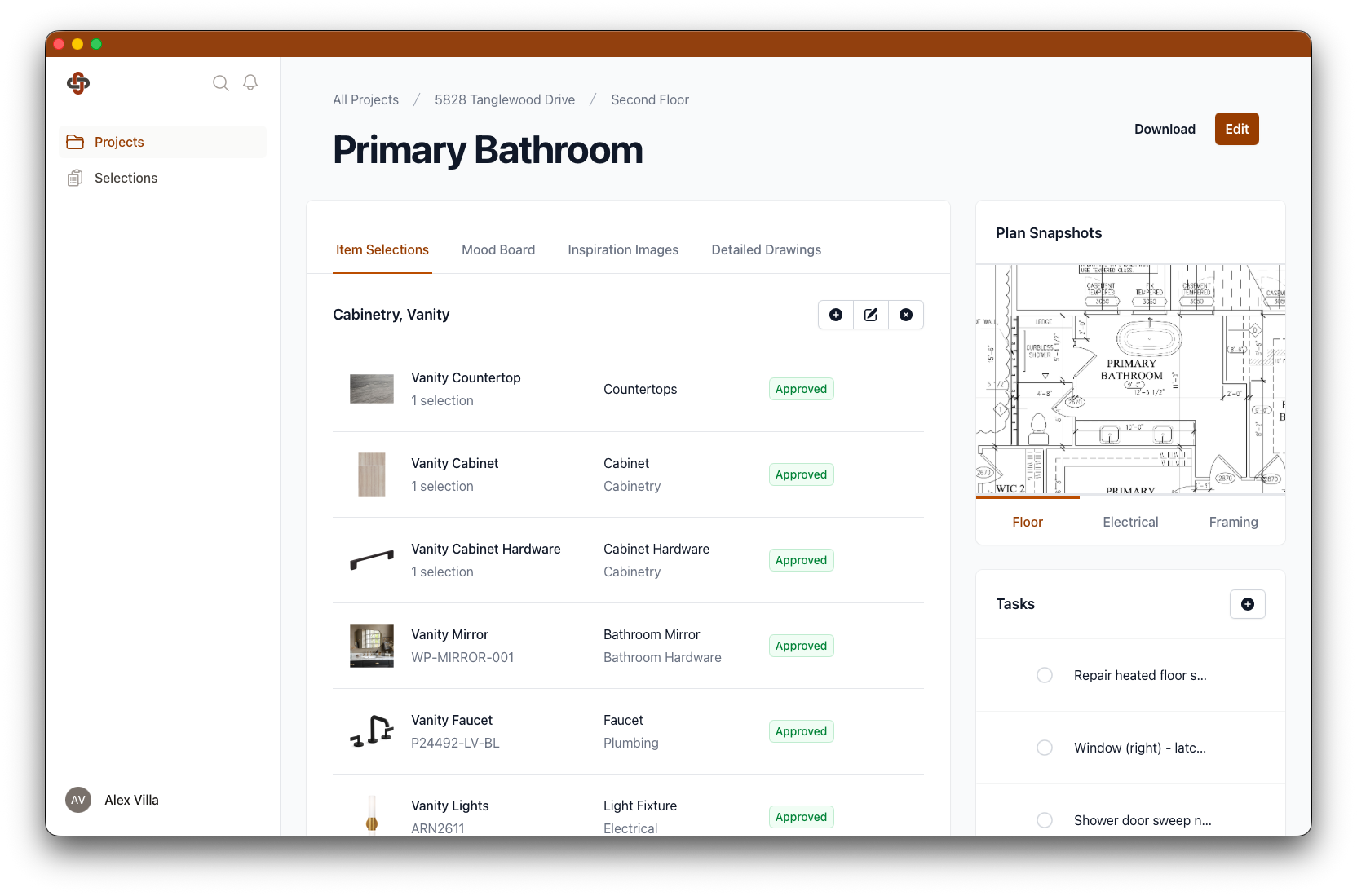Click the Edit button
This screenshot has height=896, width=1357.
(x=1236, y=129)
